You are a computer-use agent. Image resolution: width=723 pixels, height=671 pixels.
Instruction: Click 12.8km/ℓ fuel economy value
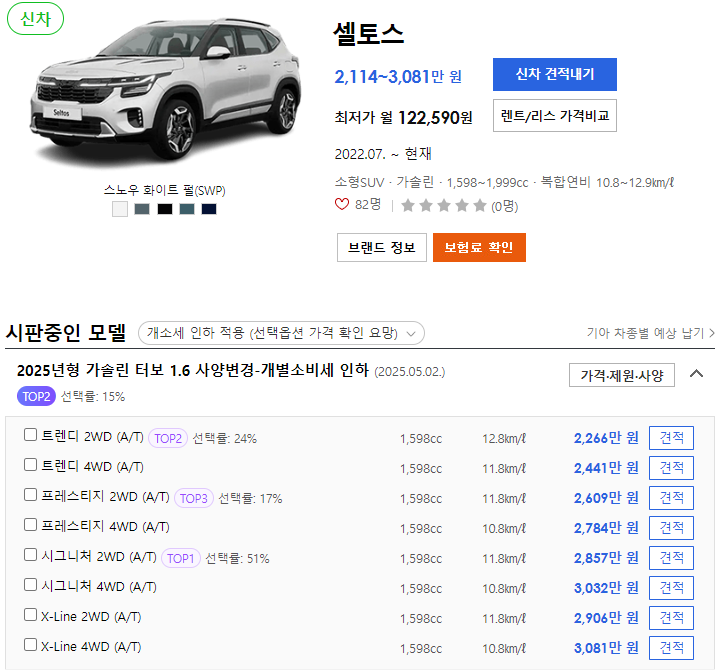[x=504, y=439]
